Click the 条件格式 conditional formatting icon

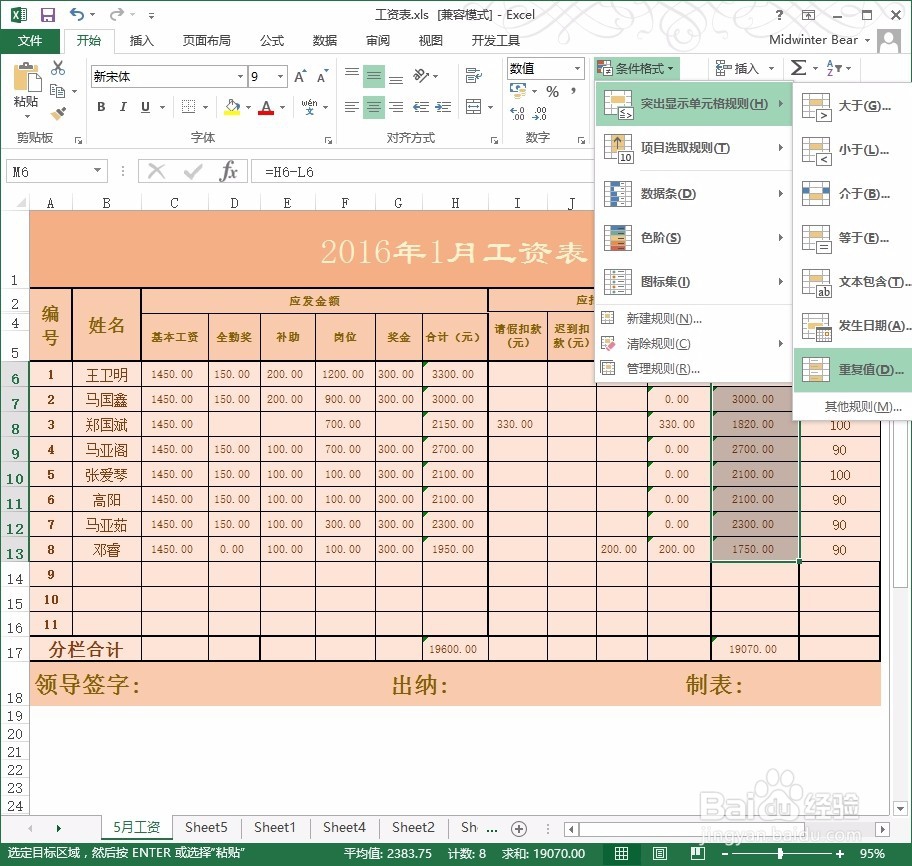[636, 68]
